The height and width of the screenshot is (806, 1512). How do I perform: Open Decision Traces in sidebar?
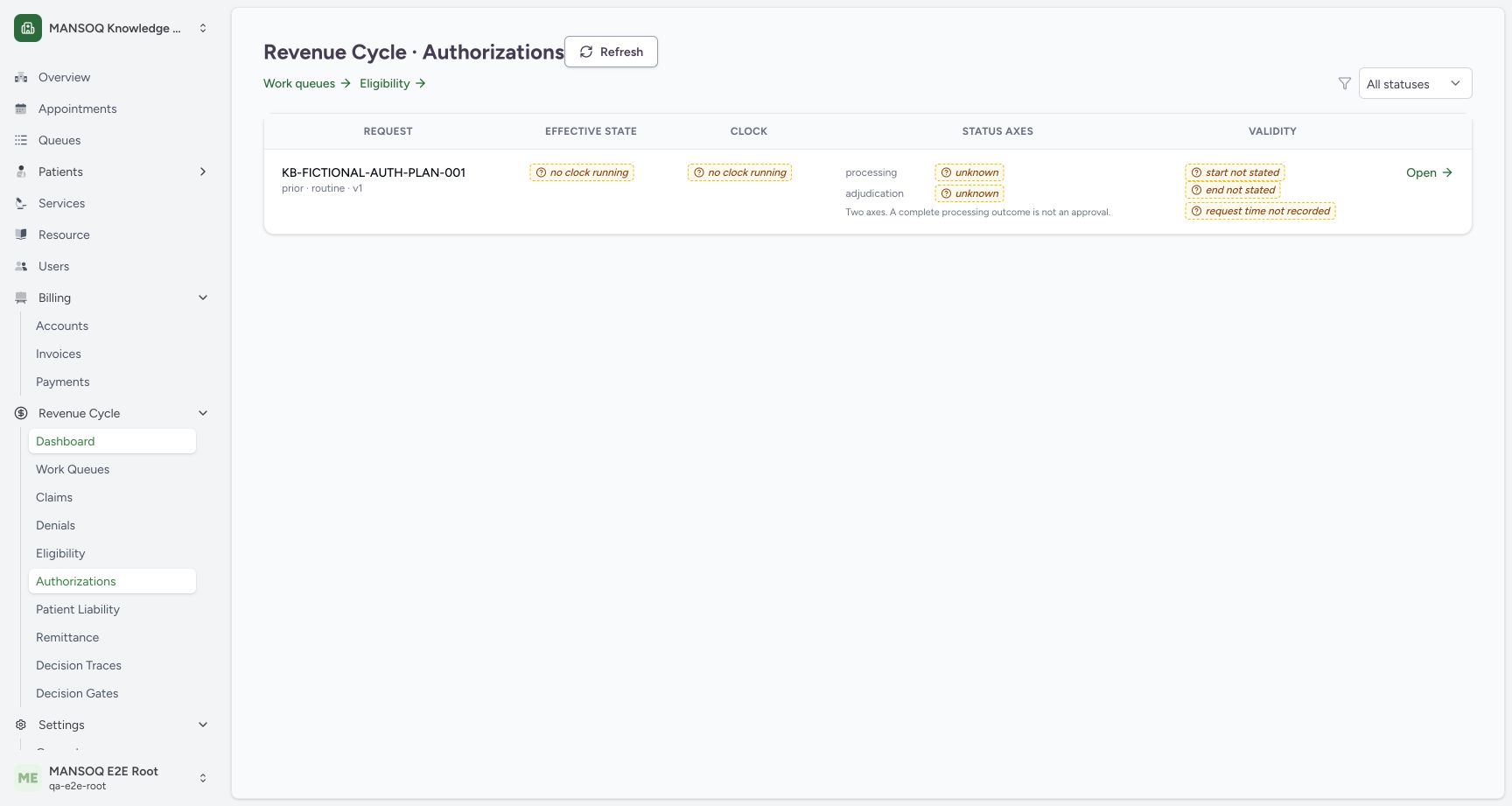[x=79, y=665]
